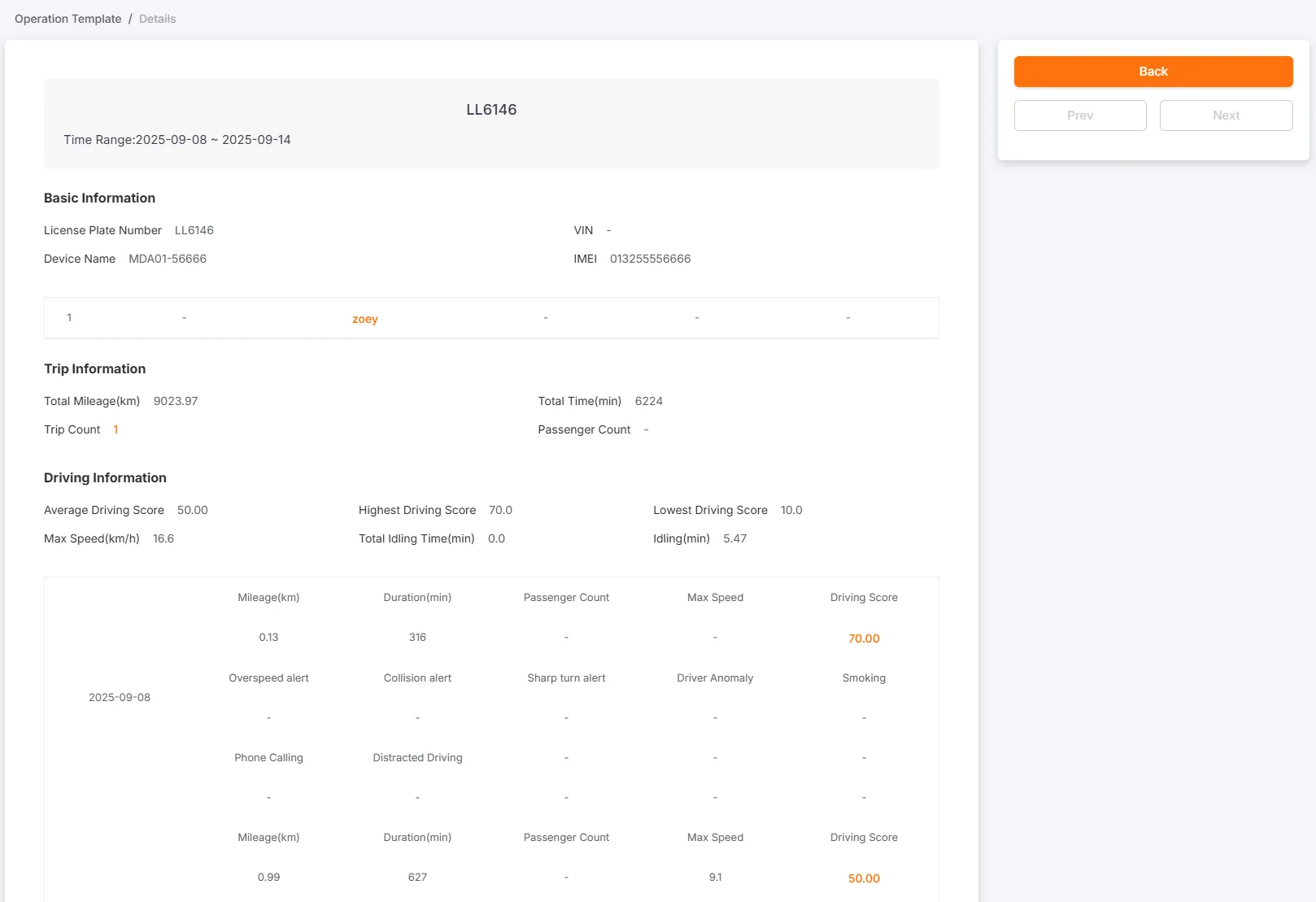The height and width of the screenshot is (902, 1316).
Task: Click the Device Name MDA01-56666
Action: pyautogui.click(x=168, y=259)
